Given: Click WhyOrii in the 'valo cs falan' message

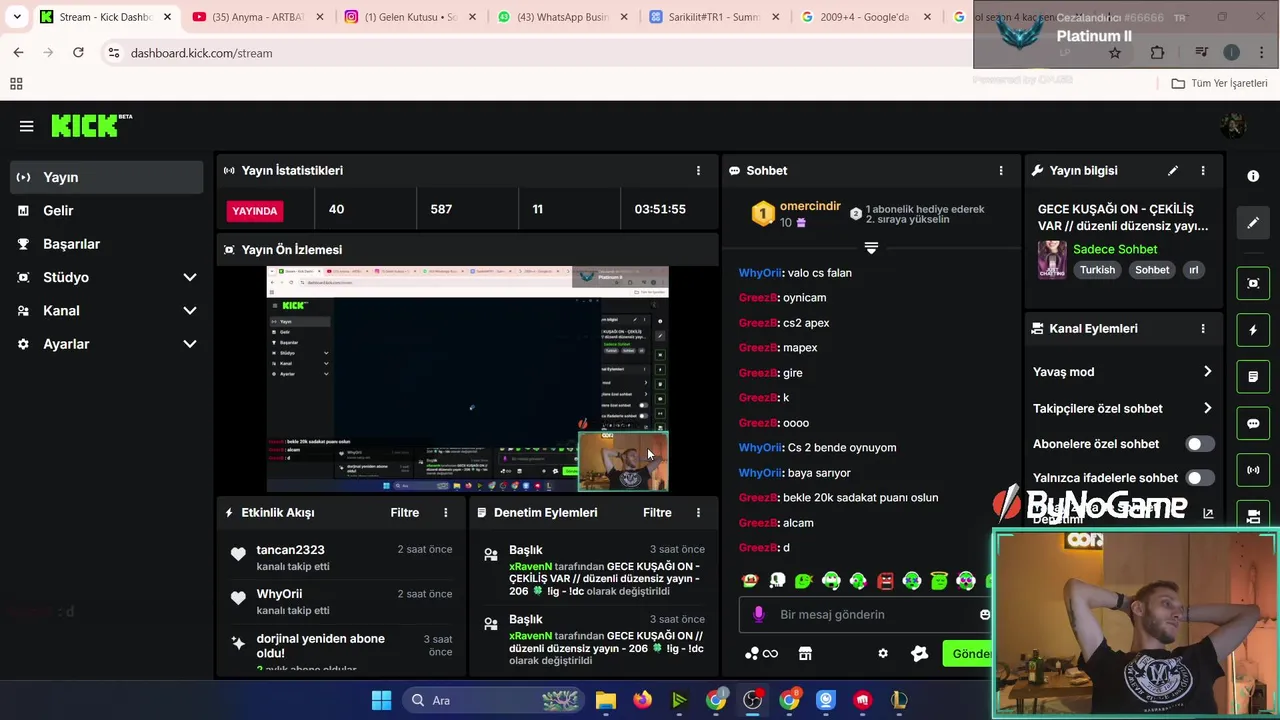Looking at the screenshot, I should coord(760,273).
